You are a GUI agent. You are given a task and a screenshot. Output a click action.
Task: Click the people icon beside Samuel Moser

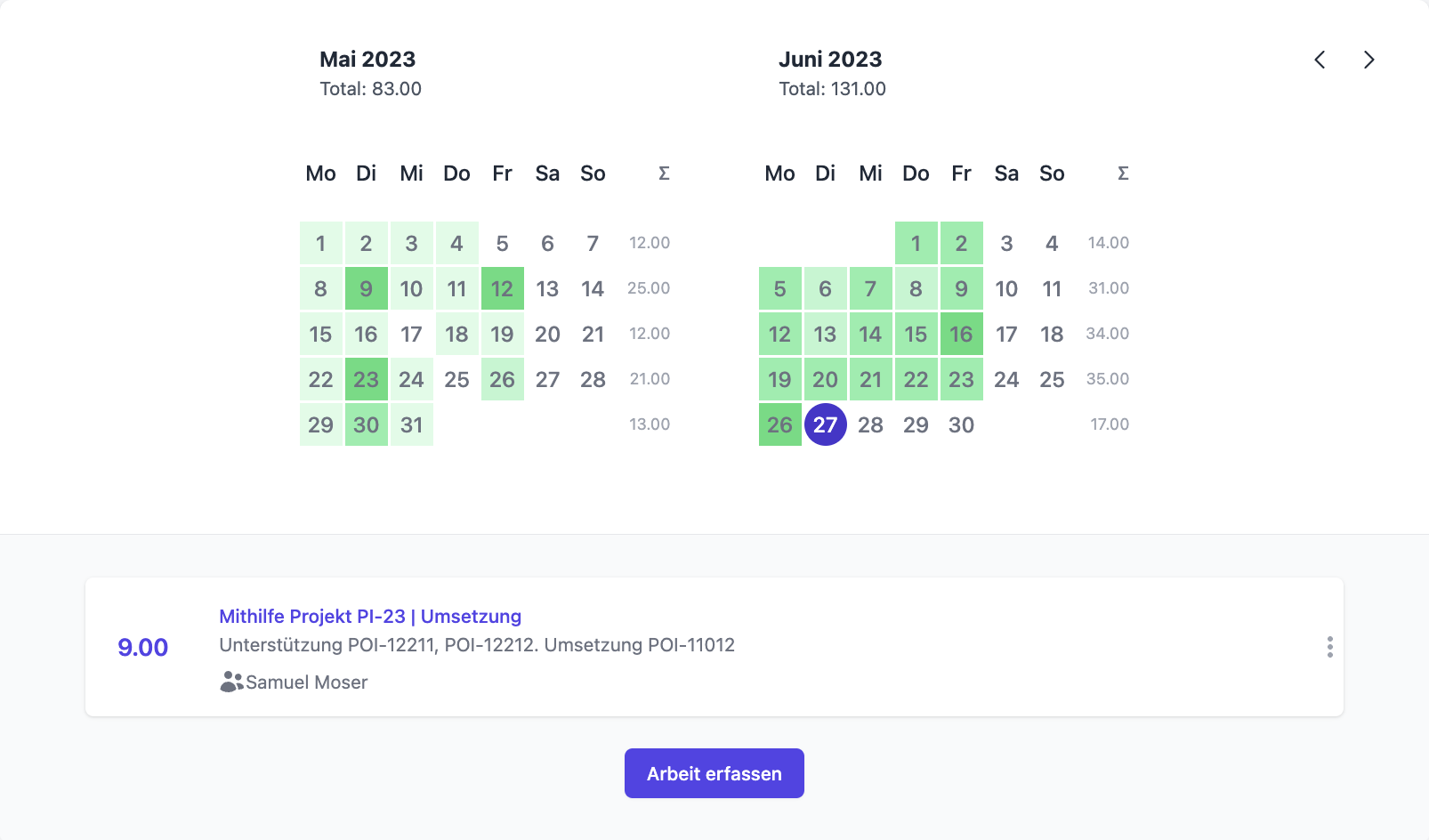pos(231,682)
